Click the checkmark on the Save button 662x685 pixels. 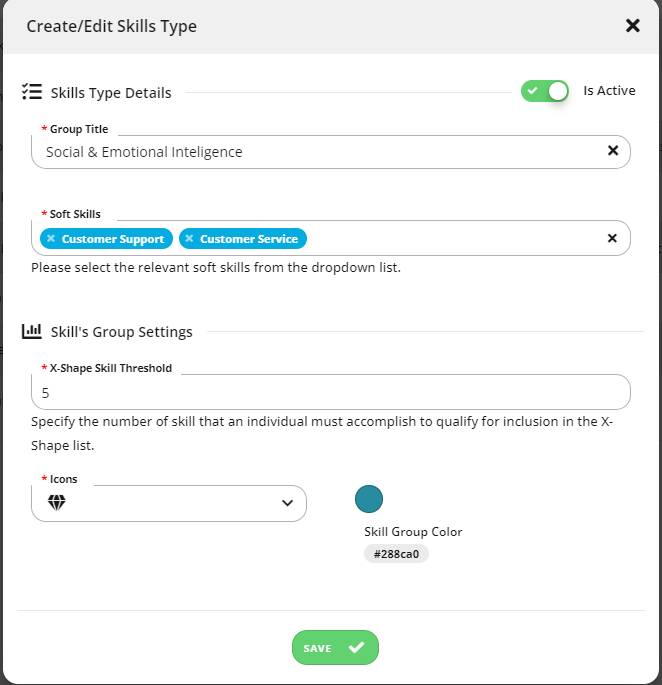(357, 647)
